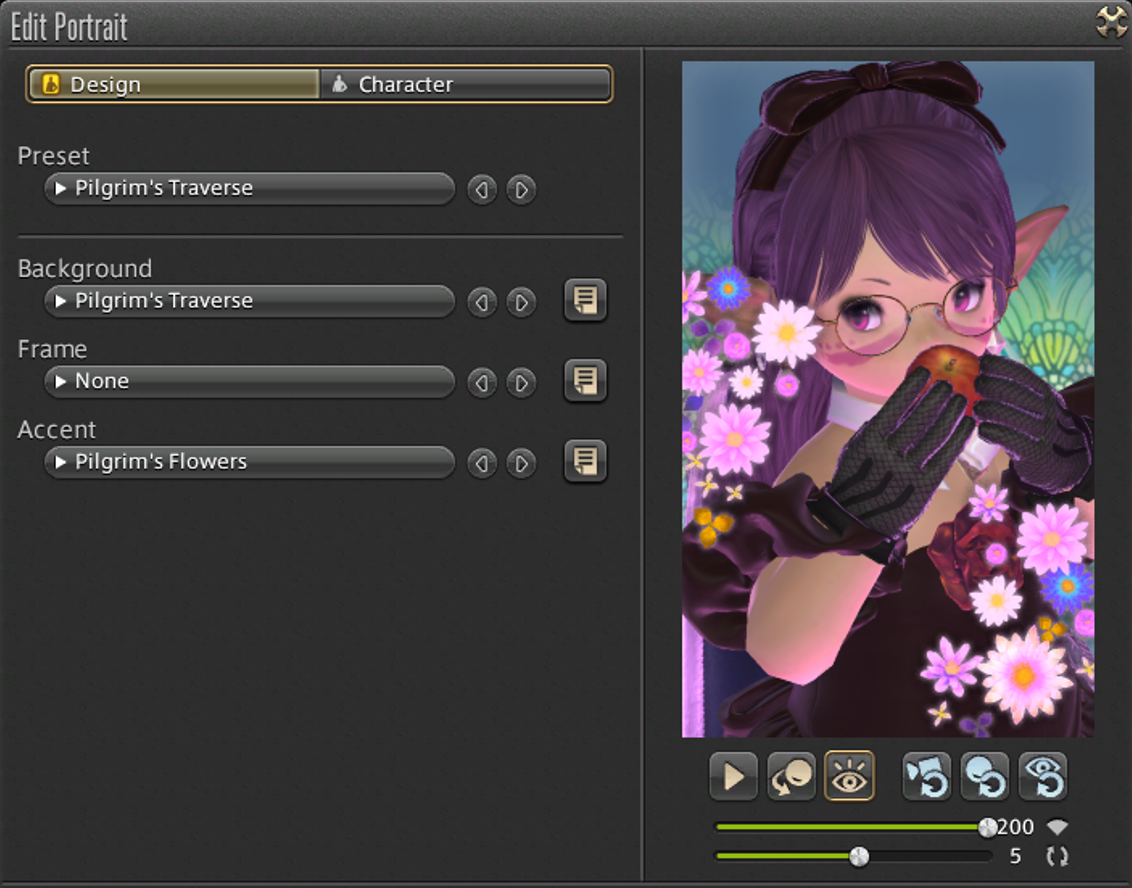Select previous Preset with left arrow
This screenshot has width=1132, height=888.
482,189
